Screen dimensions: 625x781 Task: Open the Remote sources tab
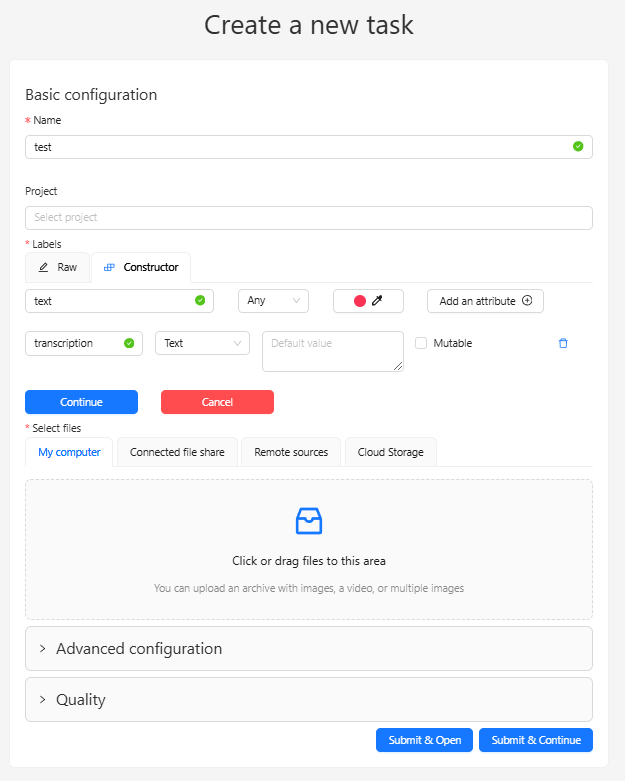291,452
